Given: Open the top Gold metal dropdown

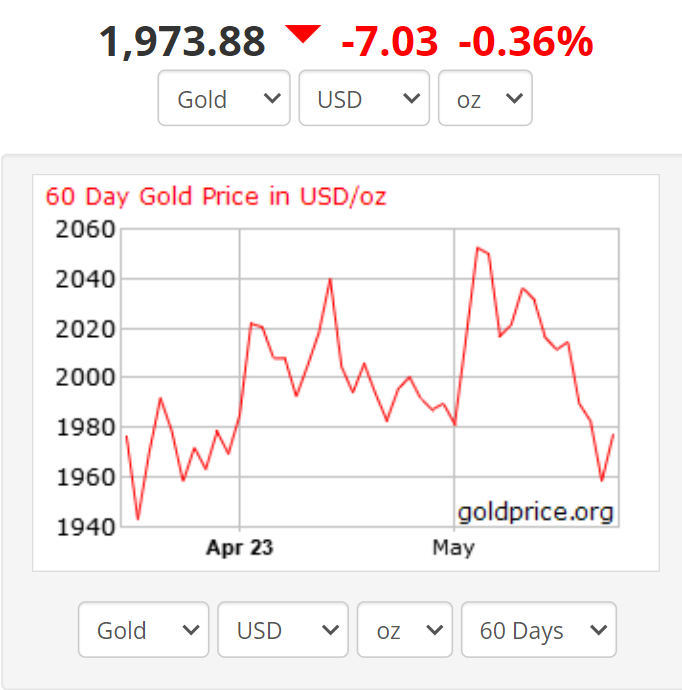Looking at the screenshot, I should coord(224,98).
